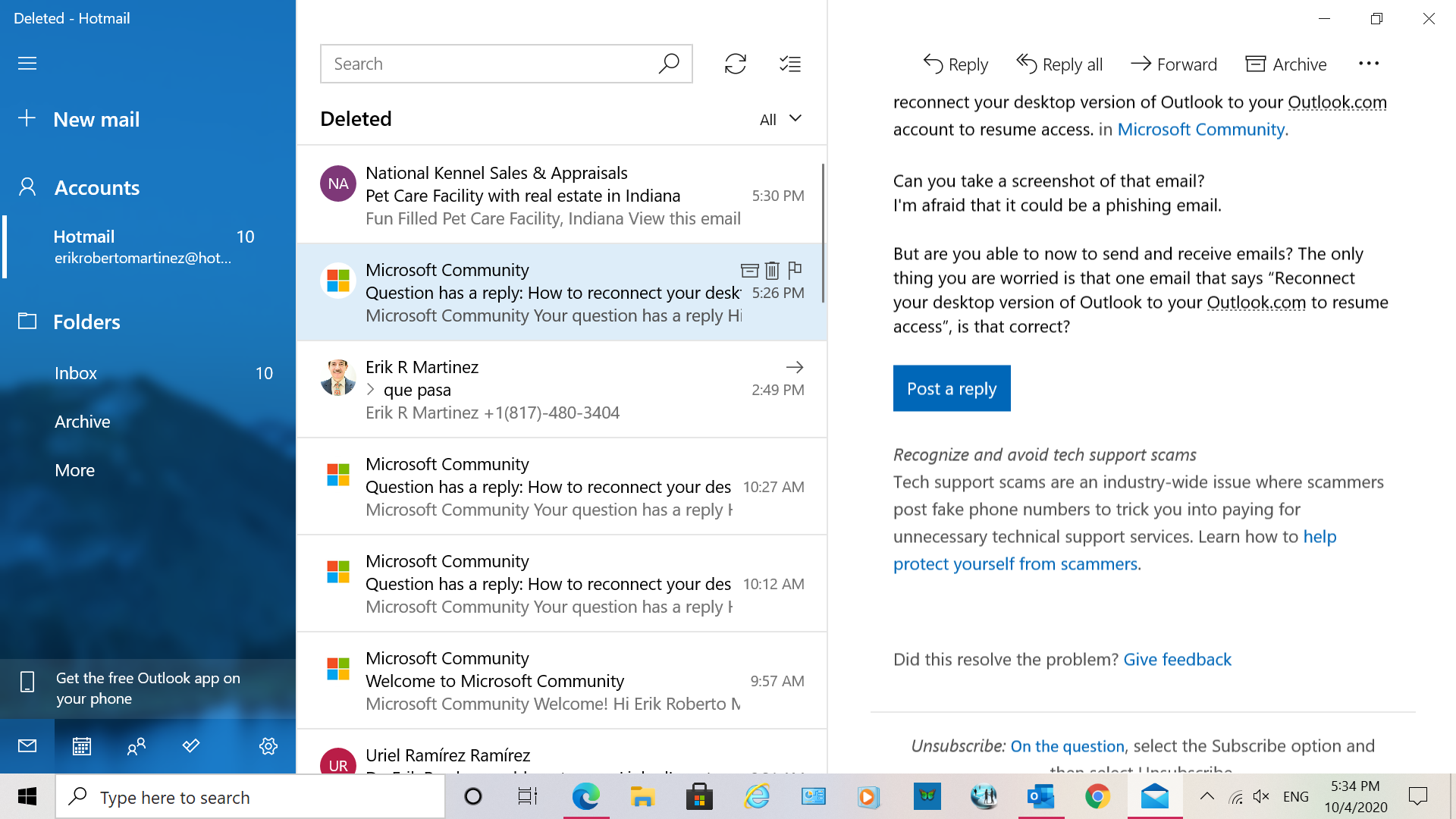Click the Mail app taskbar icon
This screenshot has width=1456, height=819.
coord(1155,796)
